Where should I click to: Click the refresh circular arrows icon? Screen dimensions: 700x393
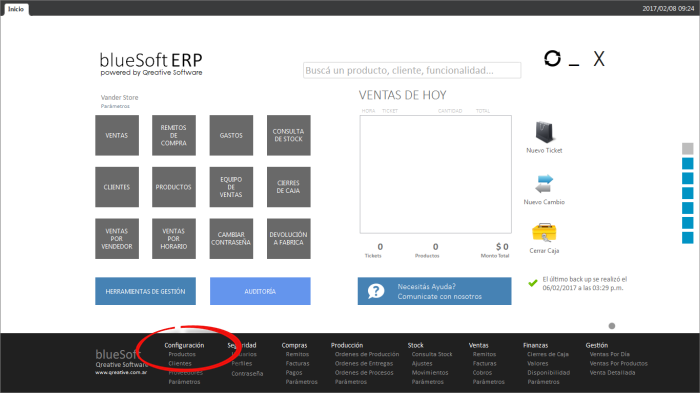coord(552,59)
